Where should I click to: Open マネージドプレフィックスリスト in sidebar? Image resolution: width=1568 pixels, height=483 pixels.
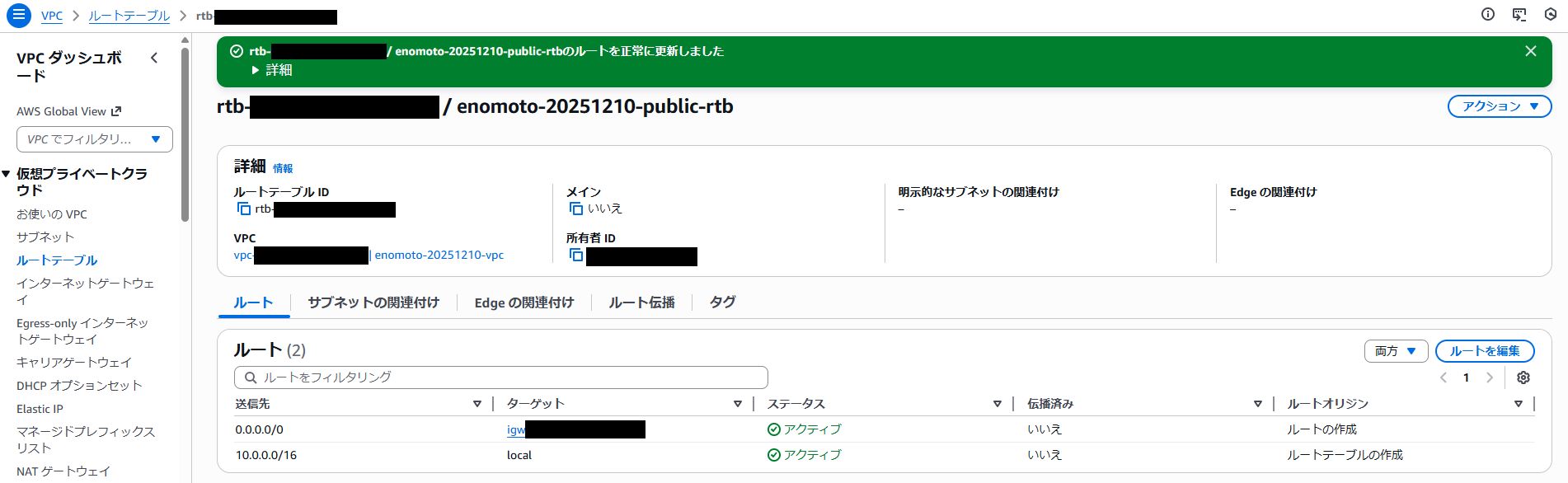[86, 440]
